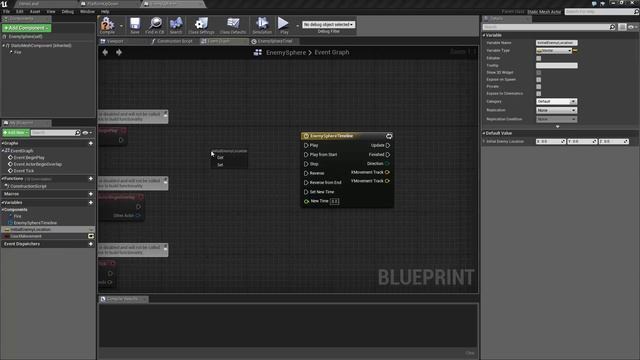Screen dimensions: 640x360
Task: Collapse the Graphs section
Action: [3, 143]
